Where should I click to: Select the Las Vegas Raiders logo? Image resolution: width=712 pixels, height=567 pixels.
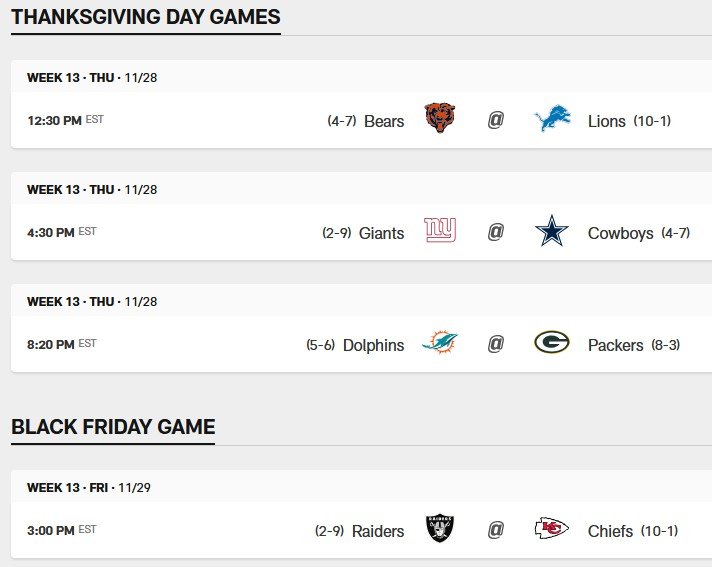click(x=440, y=529)
